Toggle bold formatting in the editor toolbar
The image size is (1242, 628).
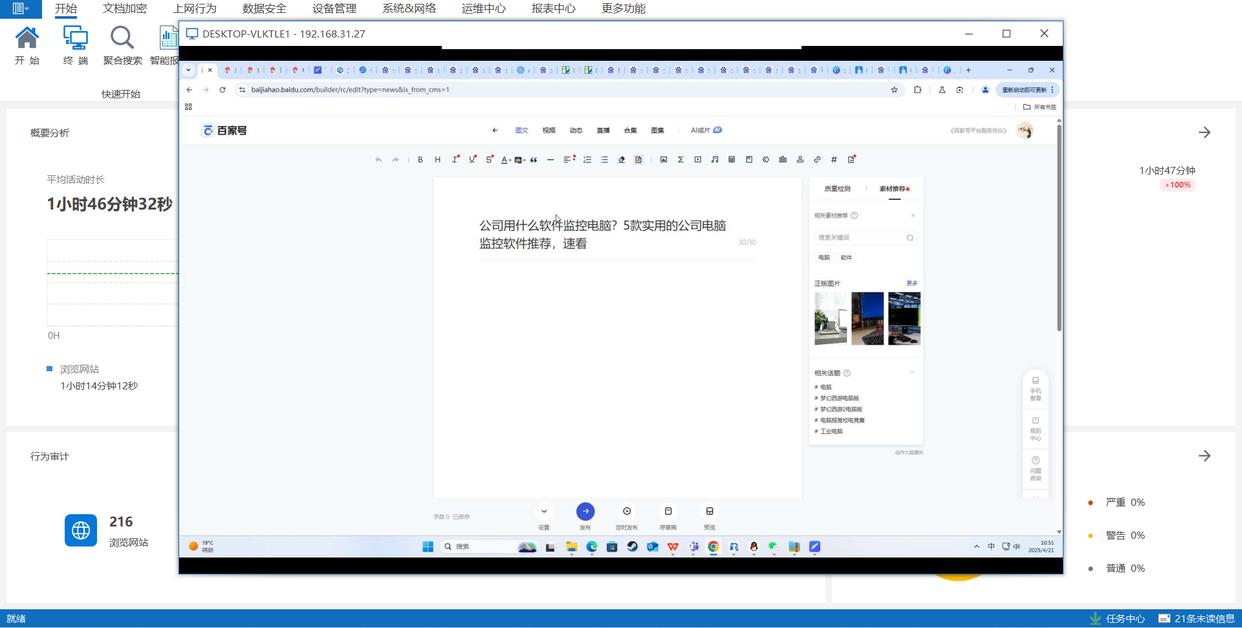tap(420, 160)
